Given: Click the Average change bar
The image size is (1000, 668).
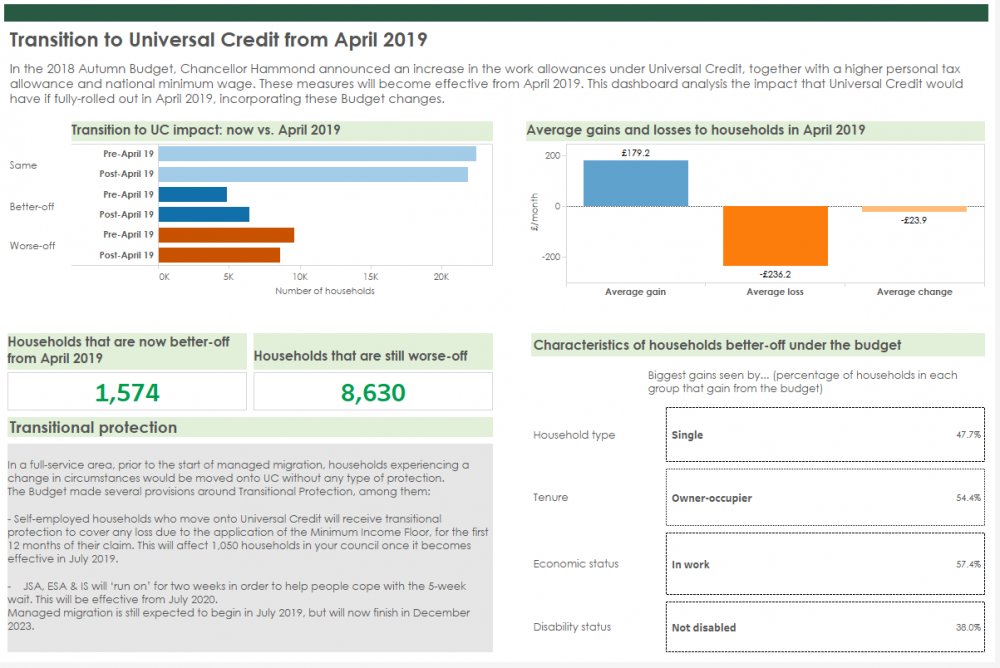Looking at the screenshot, I should pos(915,209).
